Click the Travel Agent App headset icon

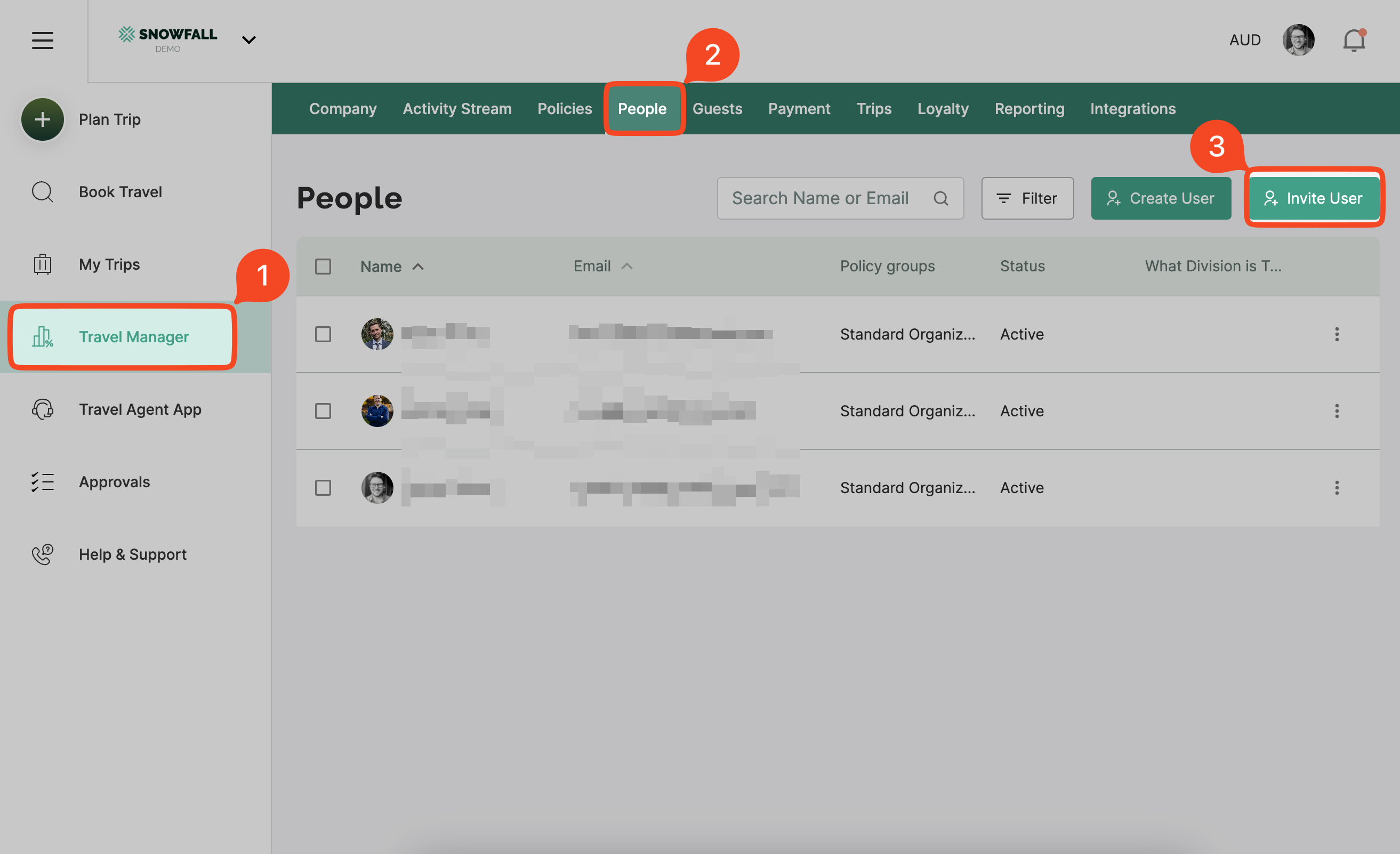point(43,409)
